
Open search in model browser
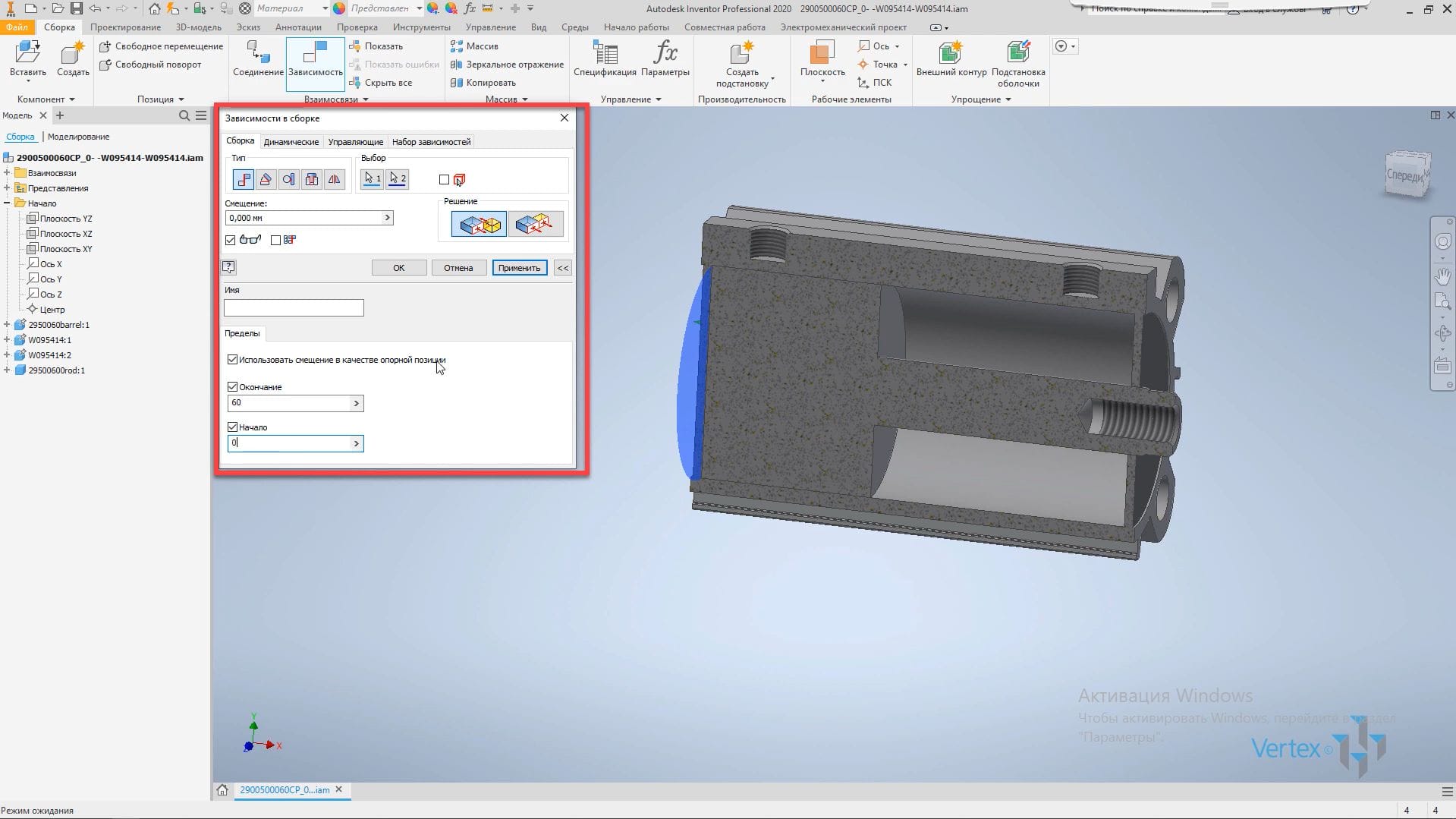point(184,115)
